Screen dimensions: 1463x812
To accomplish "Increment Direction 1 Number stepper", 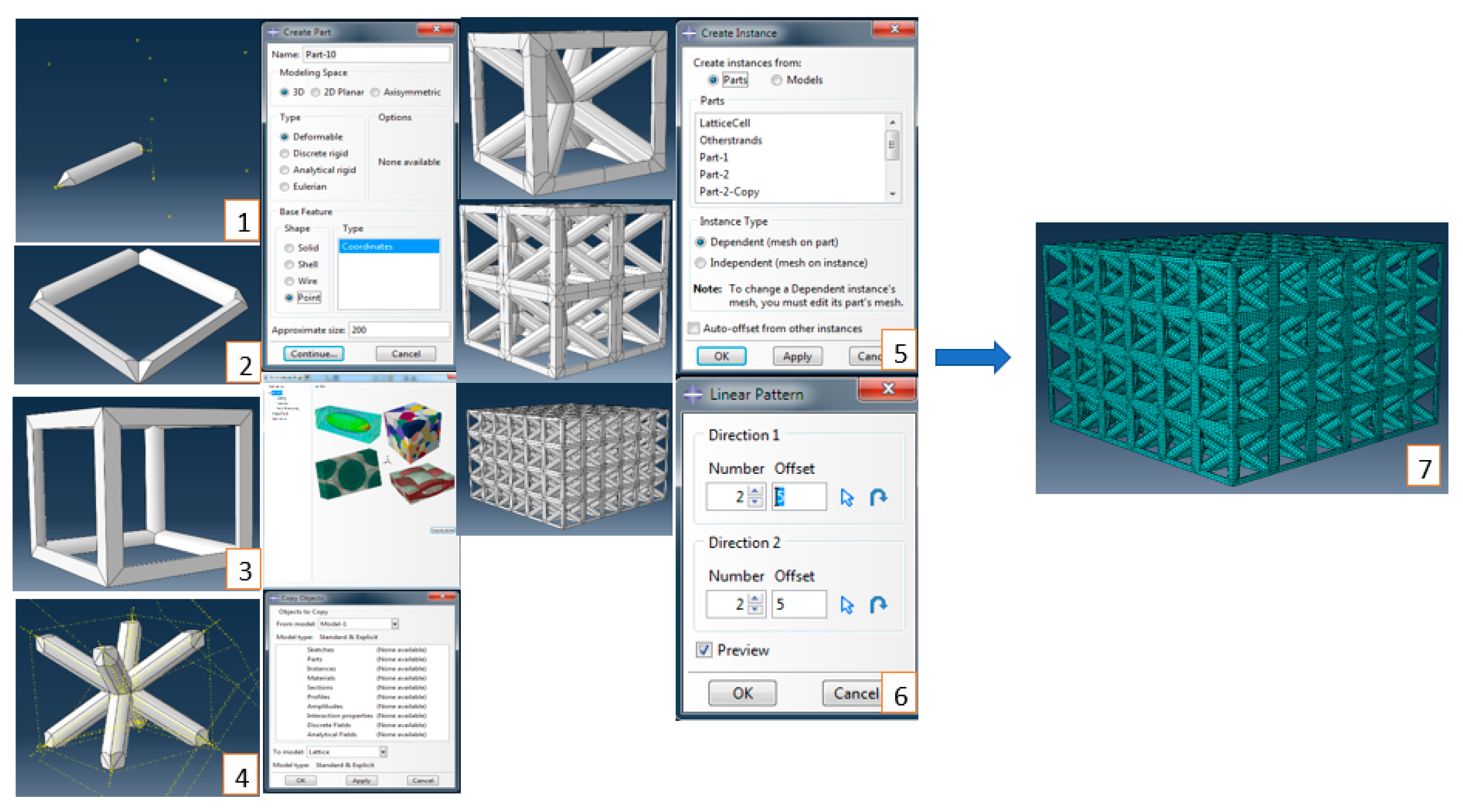I will coord(755,492).
